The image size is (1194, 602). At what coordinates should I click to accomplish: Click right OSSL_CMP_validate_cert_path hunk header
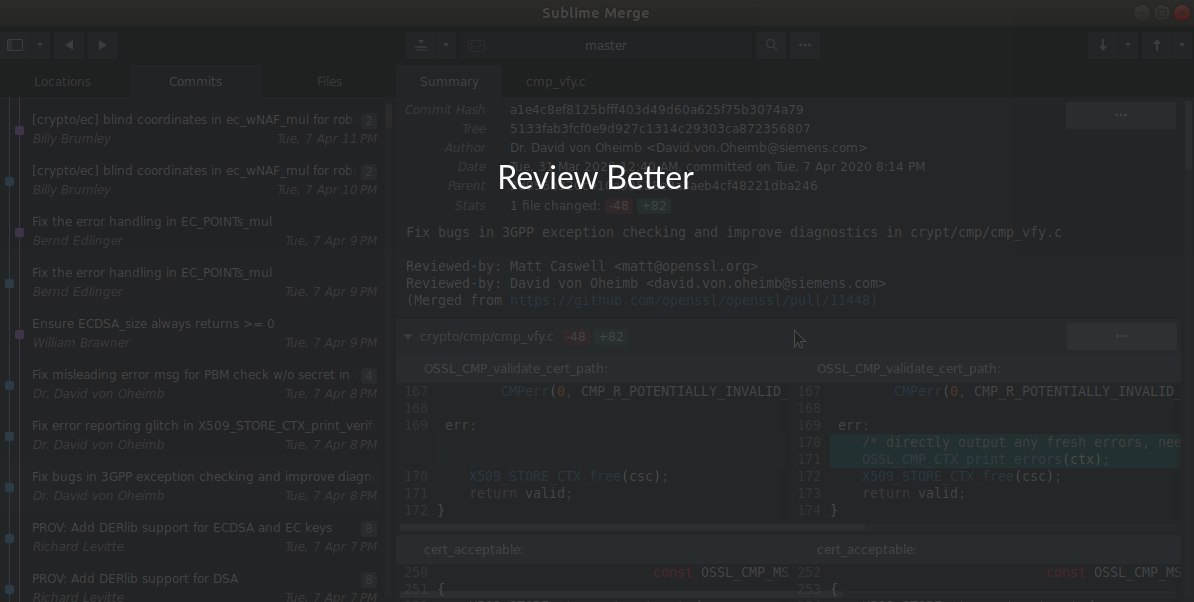[x=908, y=368]
